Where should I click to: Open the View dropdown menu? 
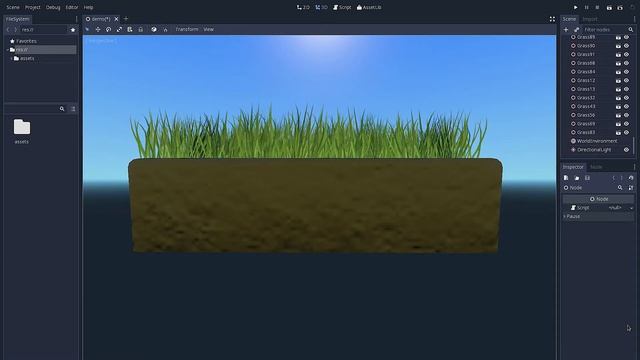click(208, 29)
